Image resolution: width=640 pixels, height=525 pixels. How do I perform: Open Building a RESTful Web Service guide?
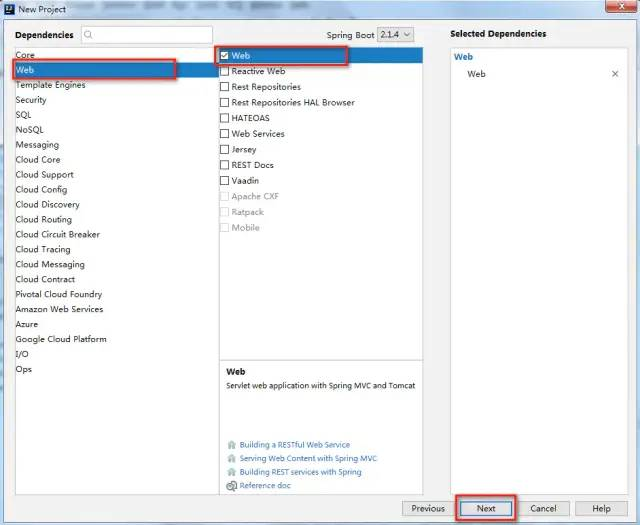pyautogui.click(x=295, y=445)
